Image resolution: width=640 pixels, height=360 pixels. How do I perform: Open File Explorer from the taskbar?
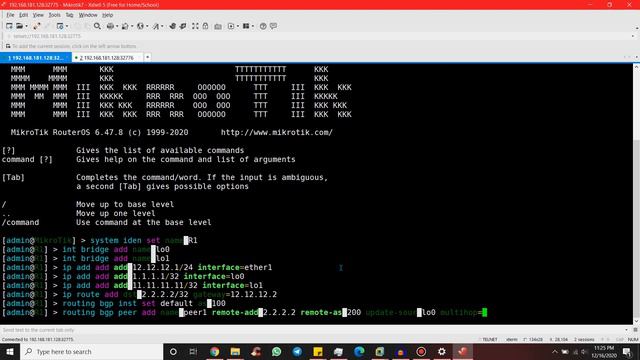(235, 351)
